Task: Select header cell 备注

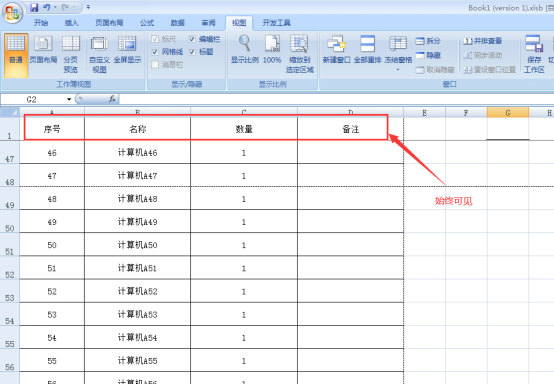Action: point(350,129)
